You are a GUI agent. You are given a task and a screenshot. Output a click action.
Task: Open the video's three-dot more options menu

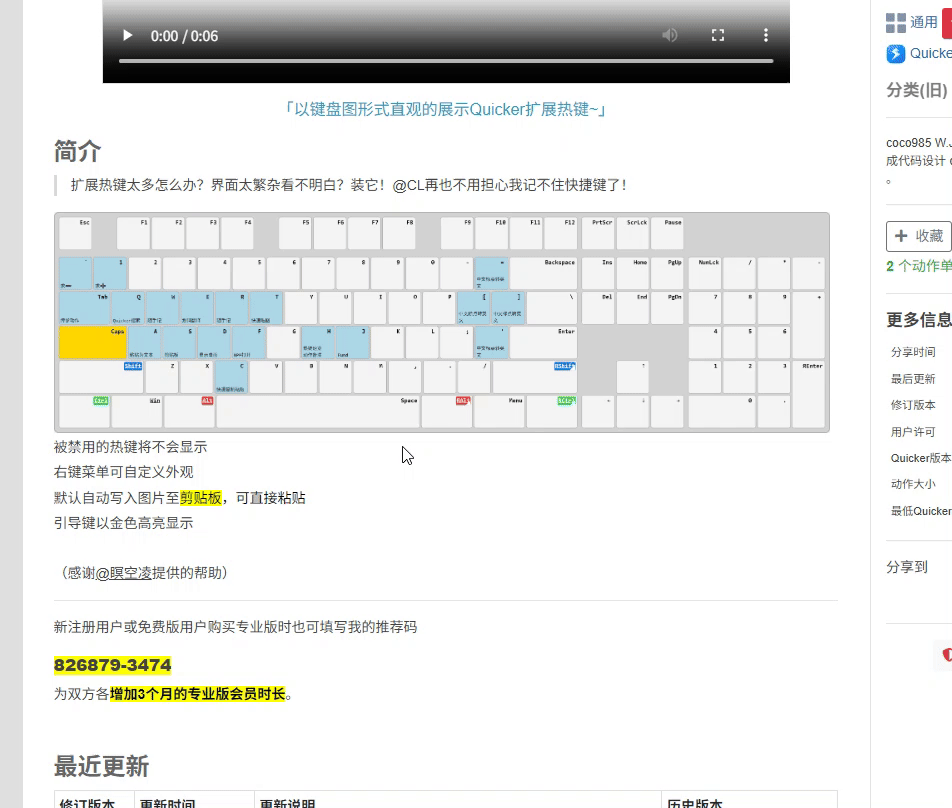pyautogui.click(x=766, y=36)
